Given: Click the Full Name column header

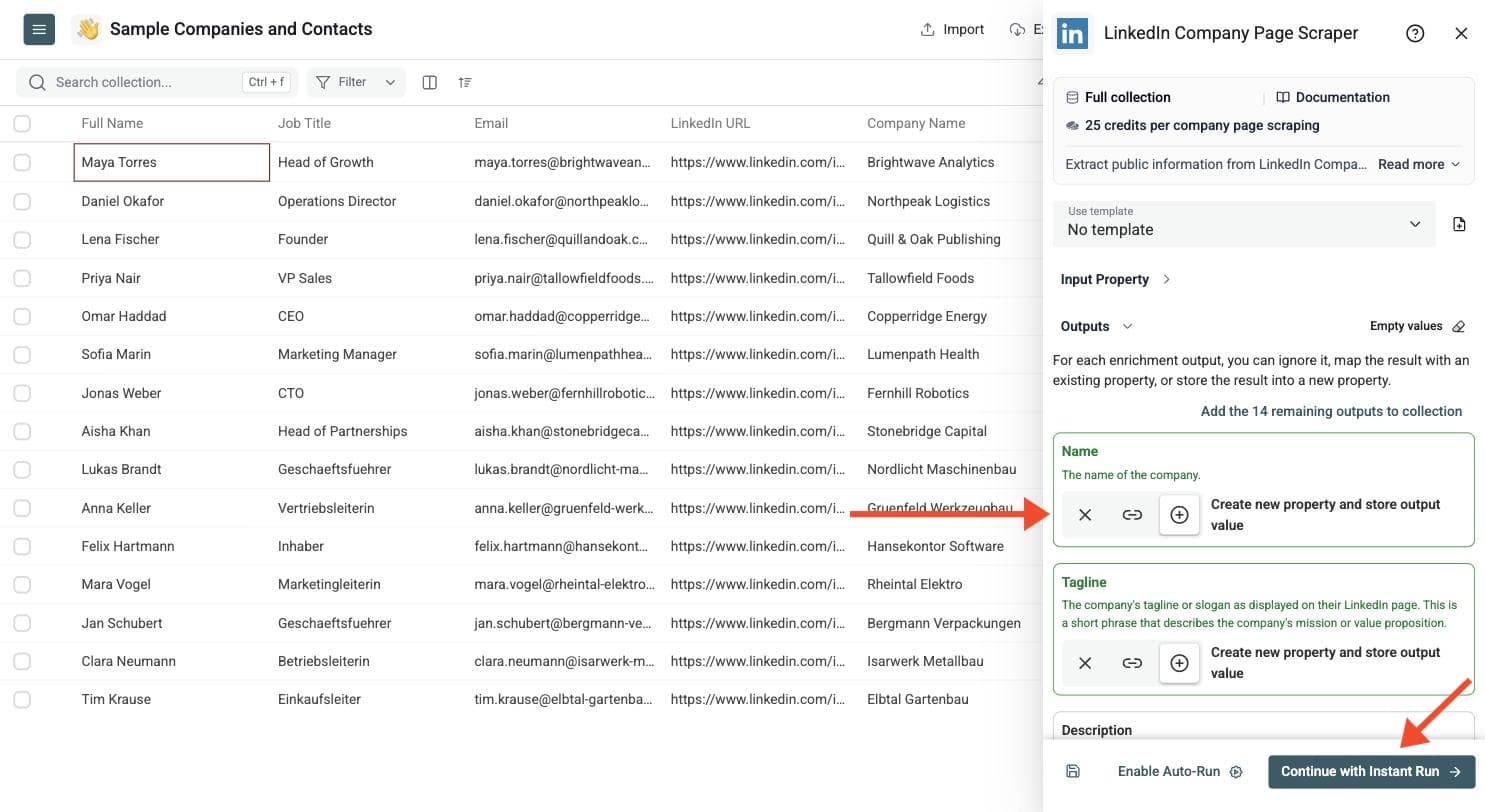Looking at the screenshot, I should (x=112, y=123).
